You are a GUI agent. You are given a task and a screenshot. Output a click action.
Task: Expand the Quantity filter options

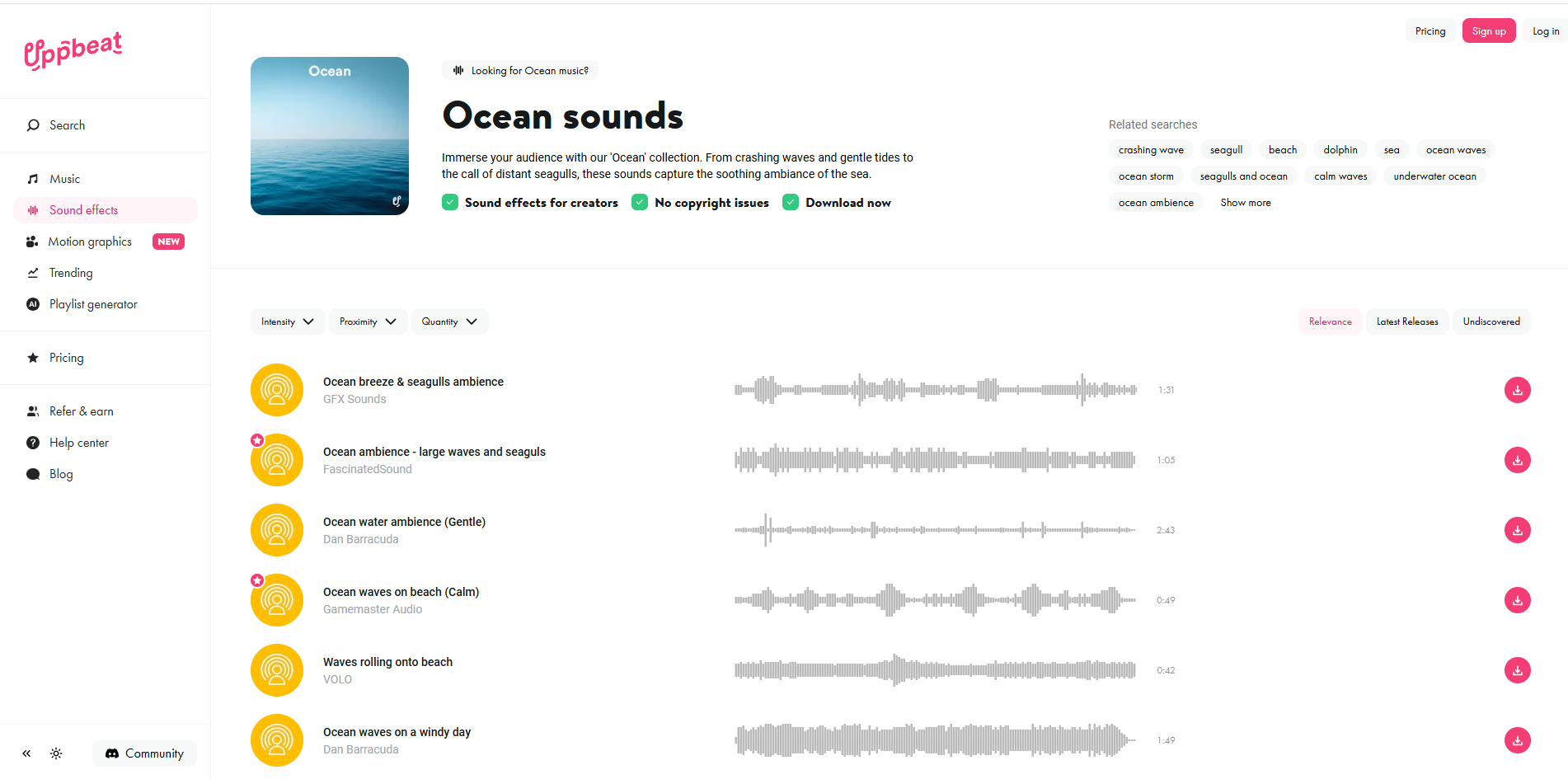[x=449, y=321]
